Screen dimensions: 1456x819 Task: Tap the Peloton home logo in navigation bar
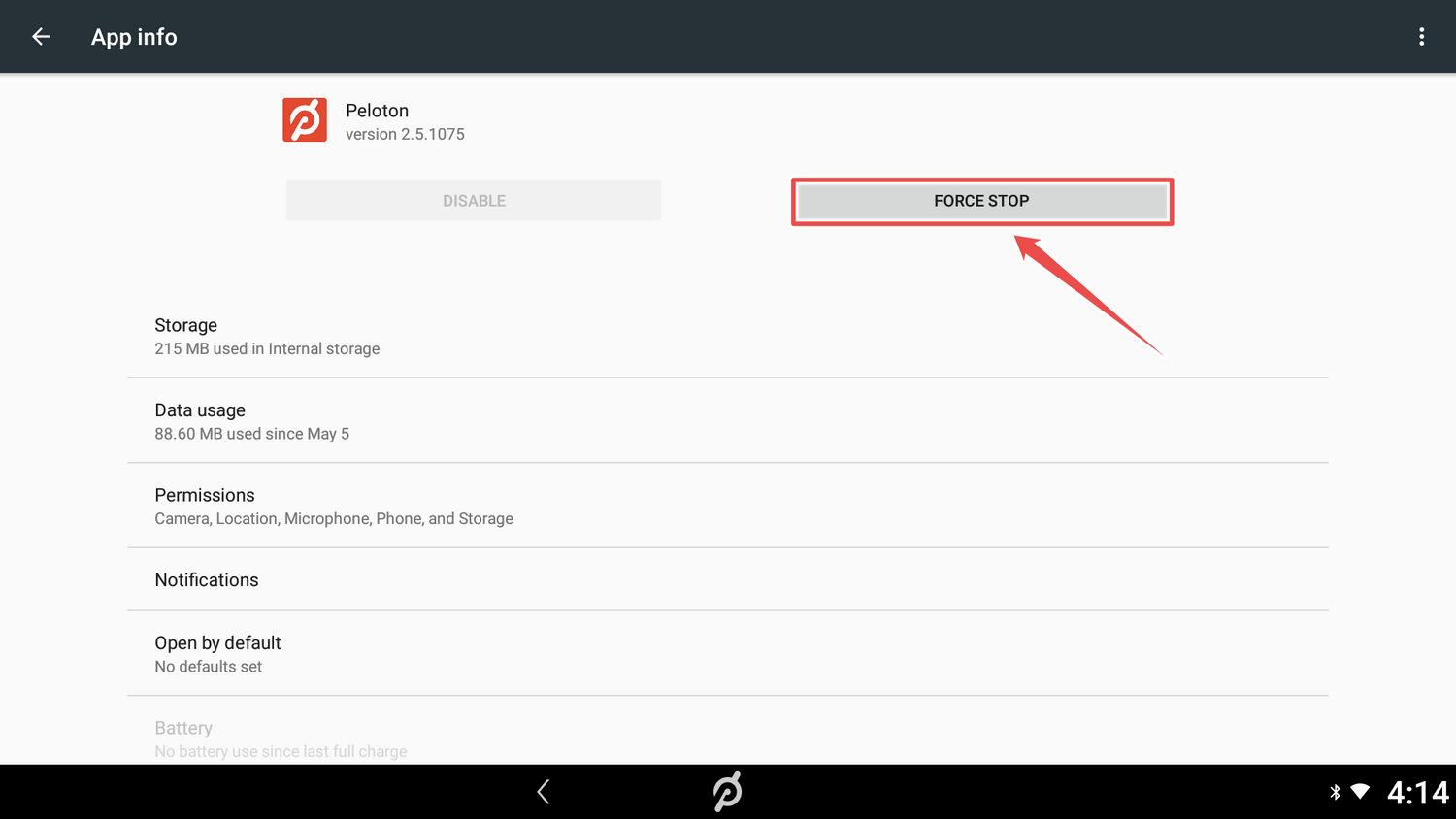[x=728, y=792]
